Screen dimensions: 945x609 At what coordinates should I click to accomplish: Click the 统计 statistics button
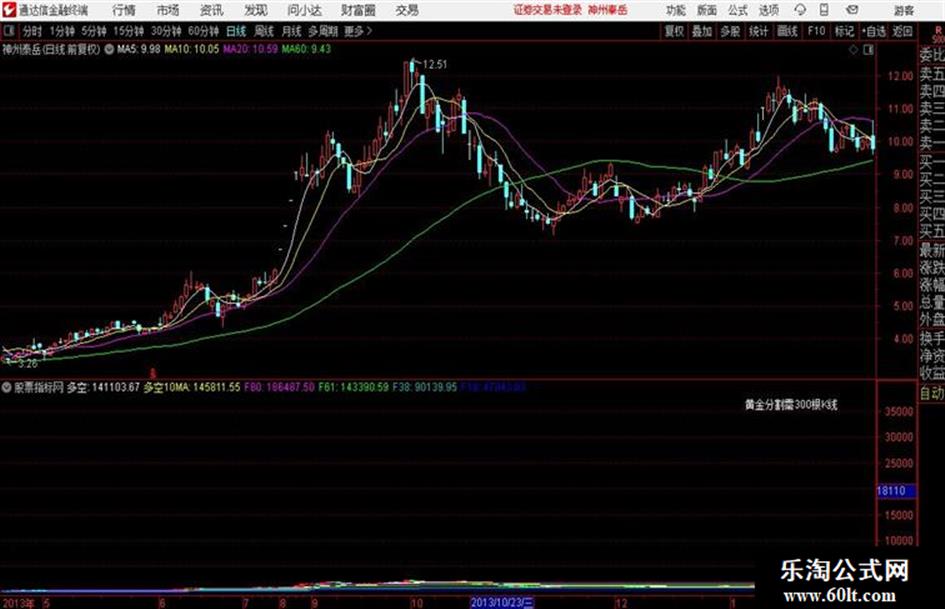[758, 31]
